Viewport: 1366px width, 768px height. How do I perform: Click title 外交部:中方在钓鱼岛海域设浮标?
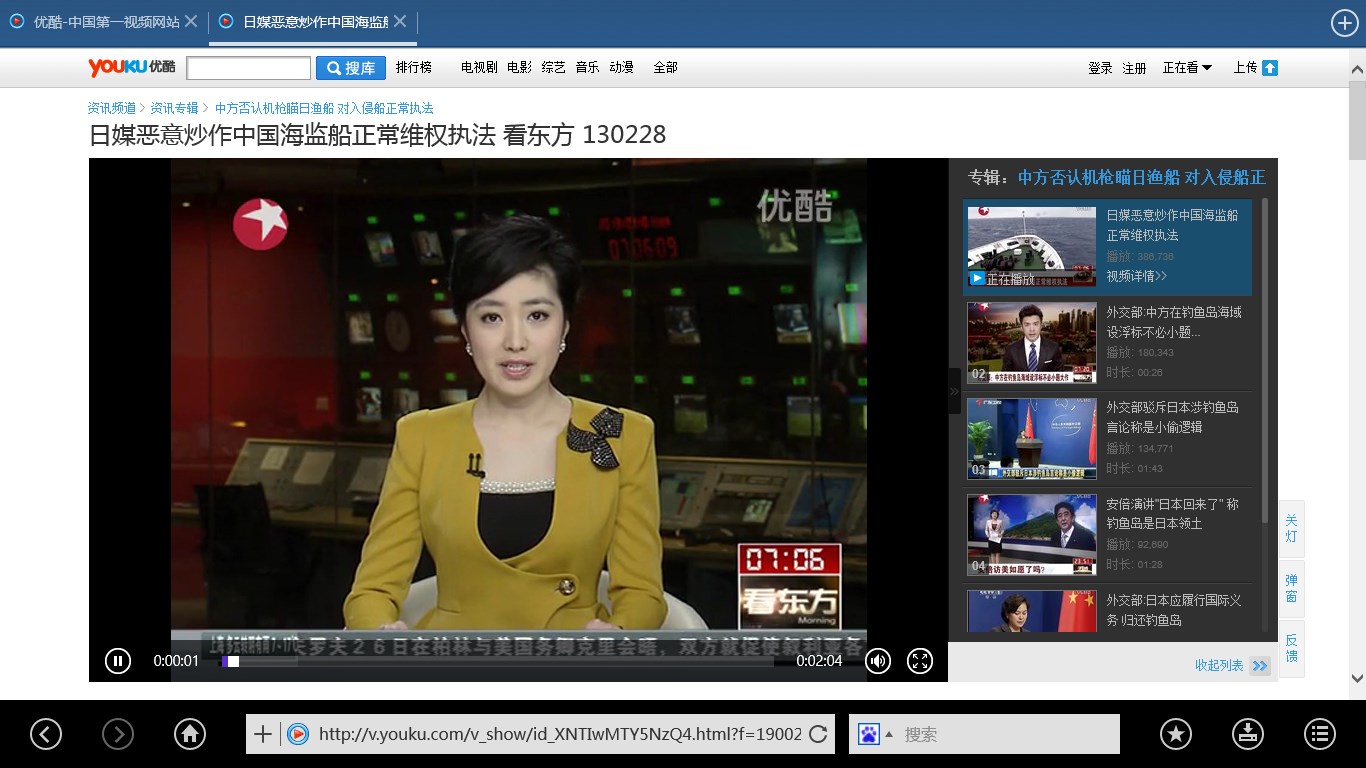pyautogui.click(x=1174, y=322)
